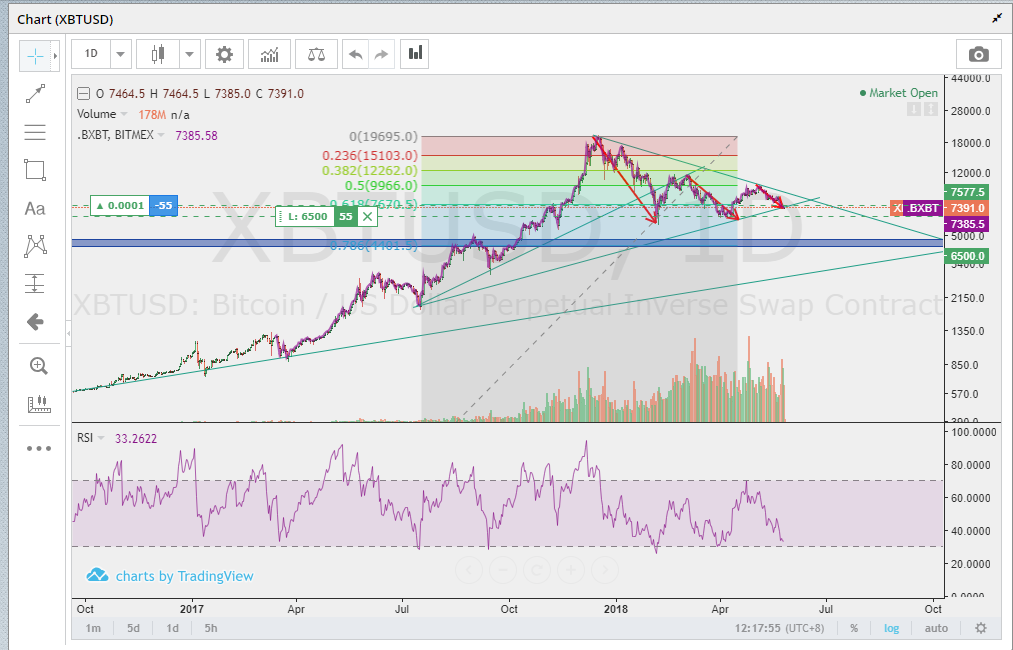Expand the cursor tool options arrow
The image size is (1013, 650).
(x=56, y=56)
